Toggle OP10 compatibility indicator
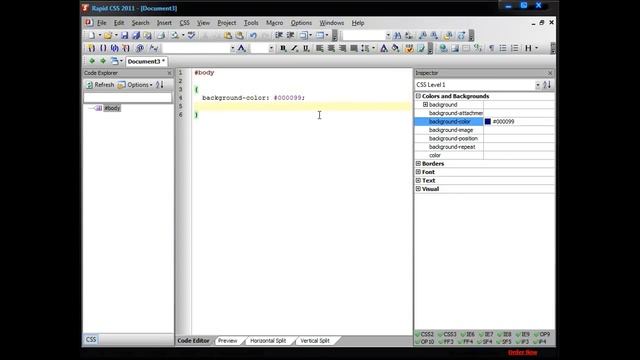This screenshot has width=640, height=360. (x=425, y=342)
